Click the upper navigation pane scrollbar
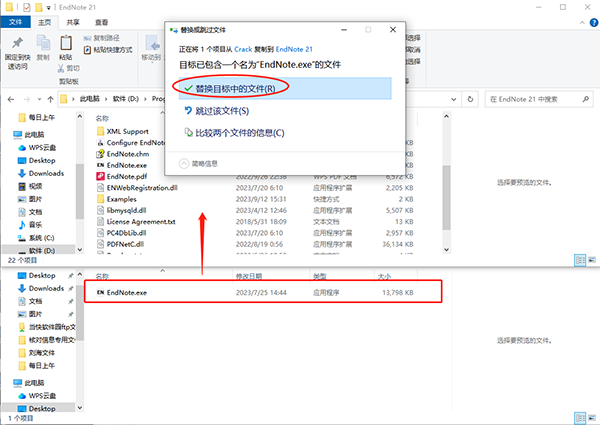Image resolution: width=600 pixels, height=425 pixels. [80, 191]
